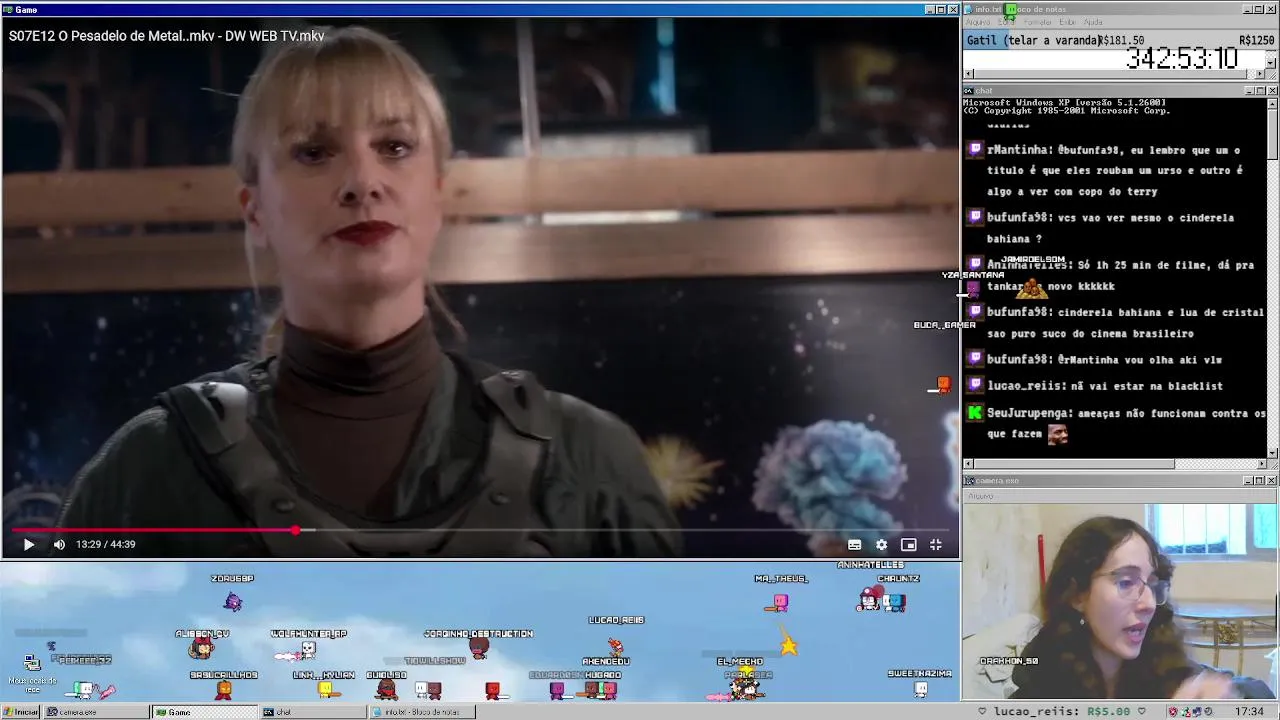Click the video title S07E12 O Pesadelo de Metal
1280x720 pixels.
click(167, 36)
